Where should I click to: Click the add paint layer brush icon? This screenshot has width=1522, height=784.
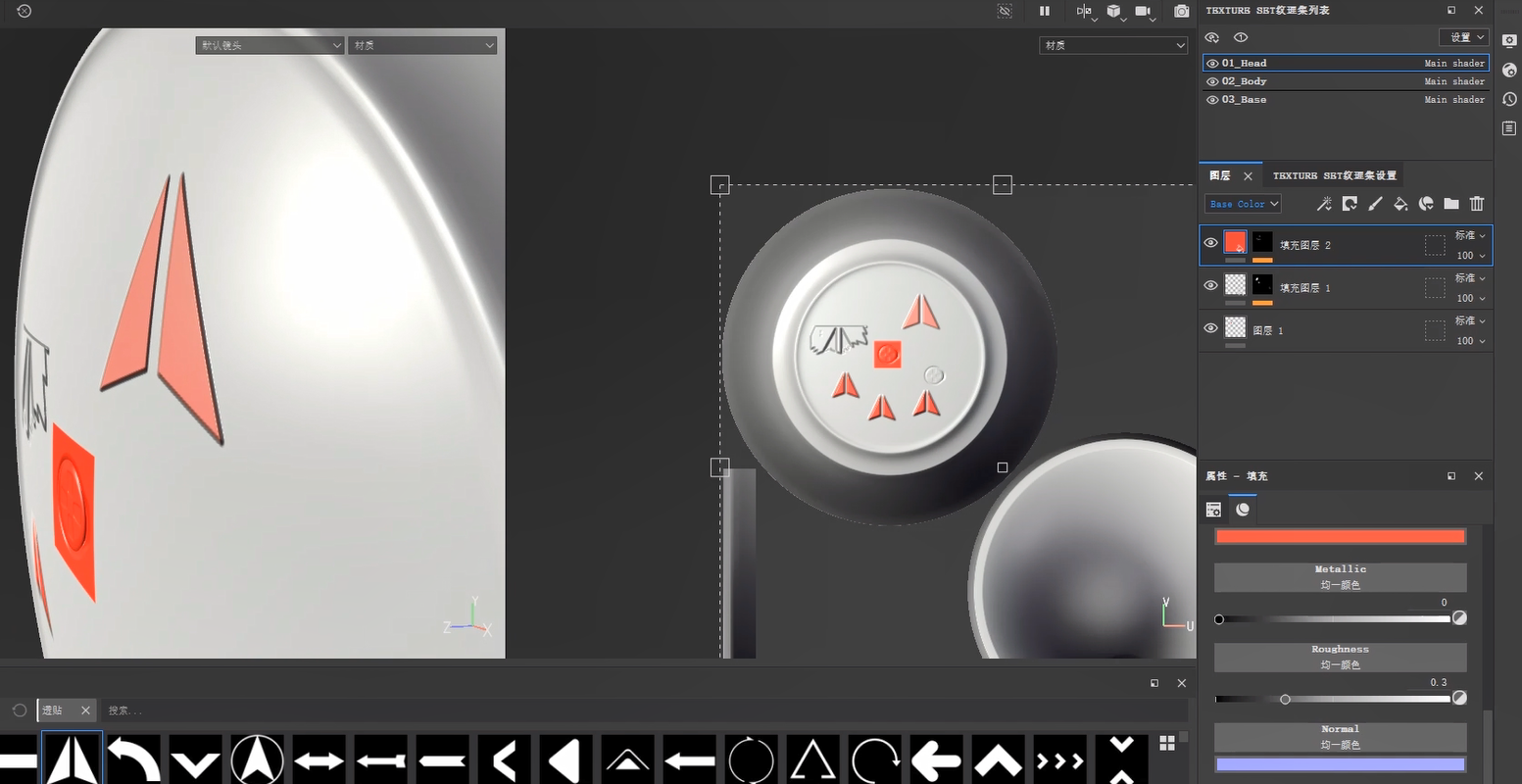click(x=1375, y=204)
